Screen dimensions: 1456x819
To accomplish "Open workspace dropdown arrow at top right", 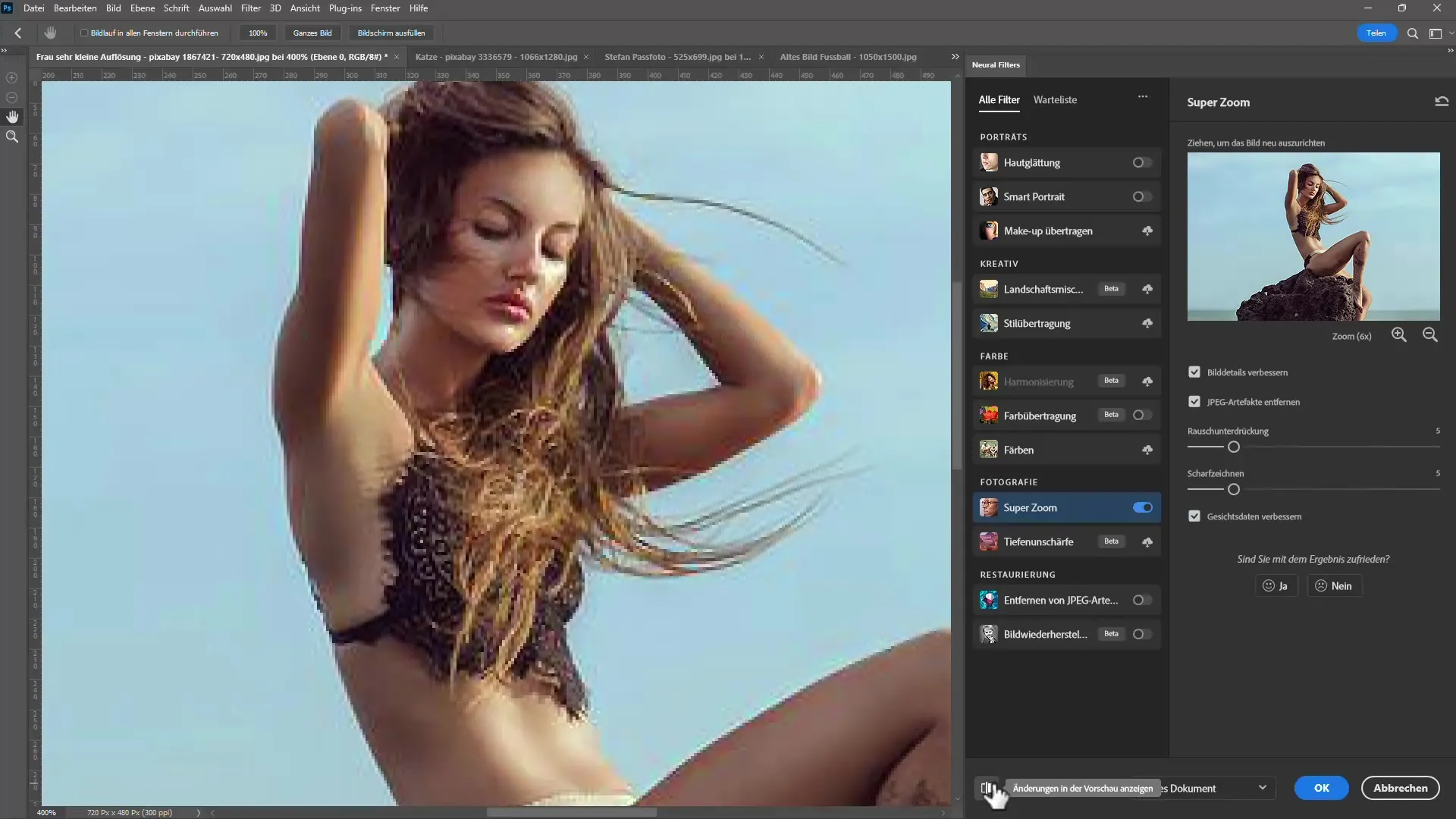I will click(x=1451, y=33).
